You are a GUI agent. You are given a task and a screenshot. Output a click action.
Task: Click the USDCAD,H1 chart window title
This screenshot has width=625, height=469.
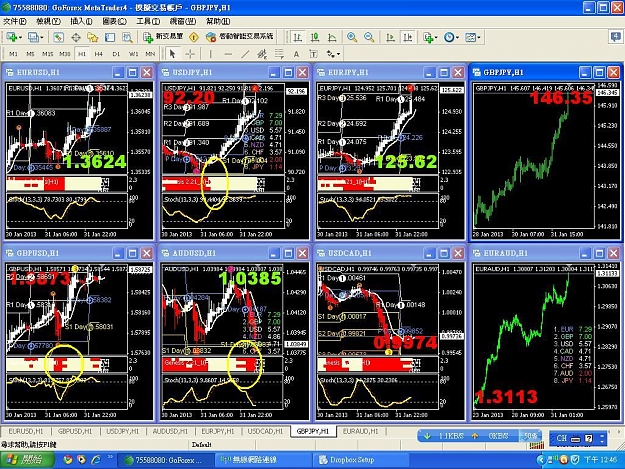tap(350, 253)
